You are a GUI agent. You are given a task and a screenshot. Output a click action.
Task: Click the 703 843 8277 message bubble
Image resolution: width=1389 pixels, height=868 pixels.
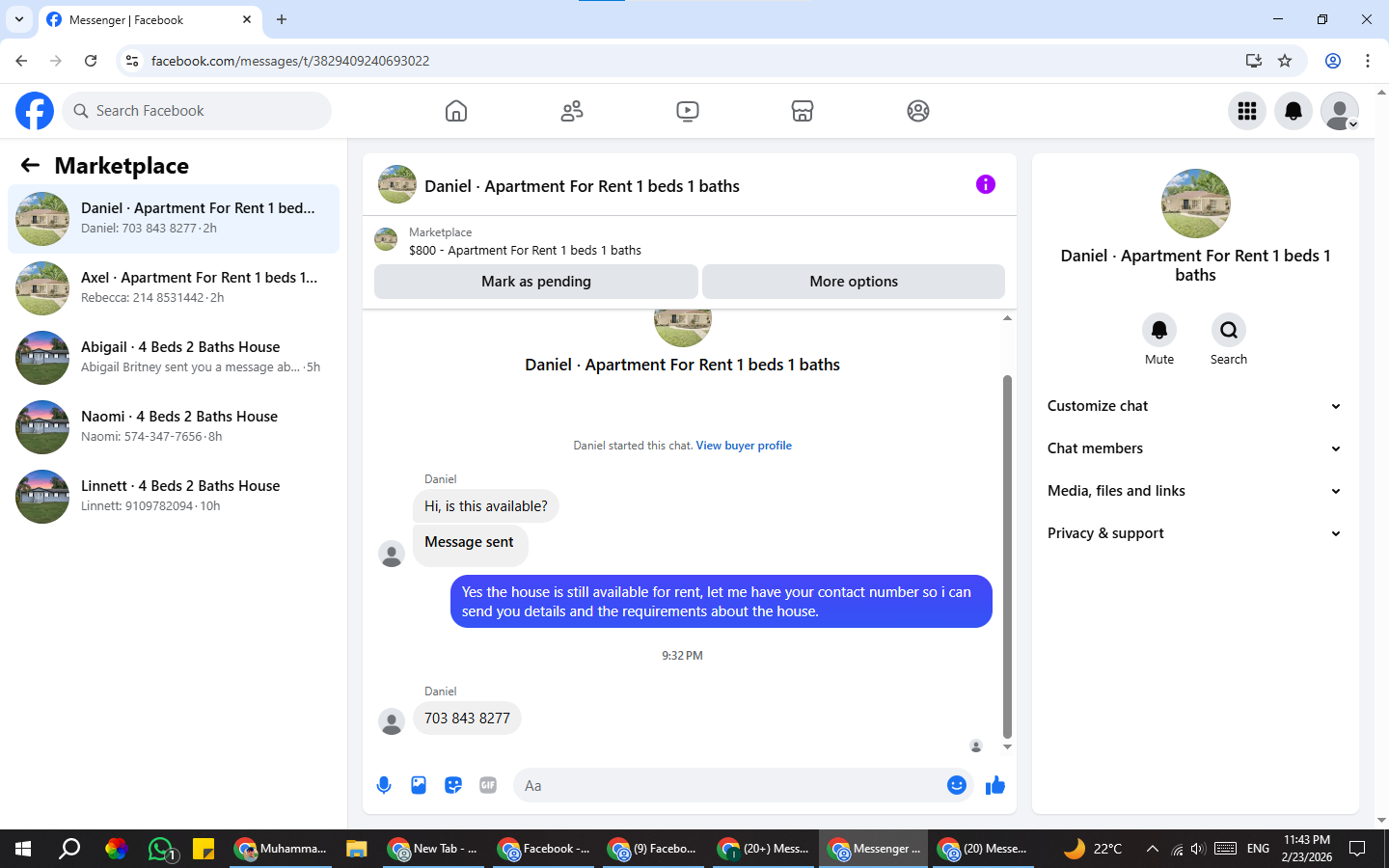click(467, 719)
